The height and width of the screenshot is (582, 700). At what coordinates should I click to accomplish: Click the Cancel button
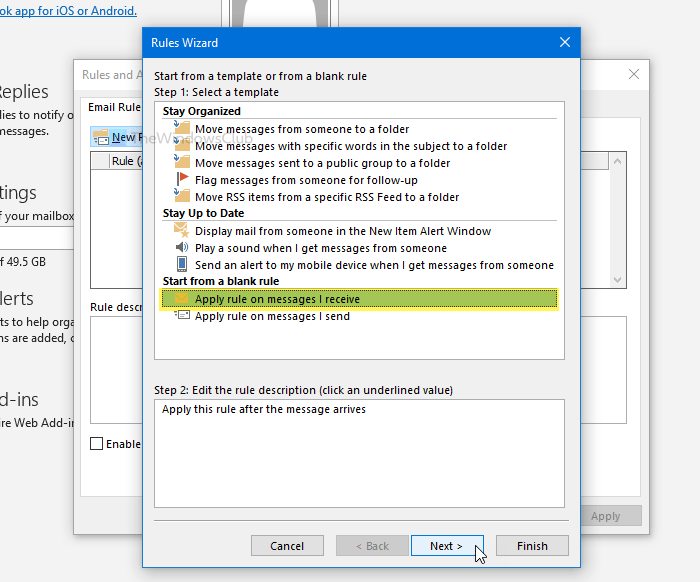(287, 545)
